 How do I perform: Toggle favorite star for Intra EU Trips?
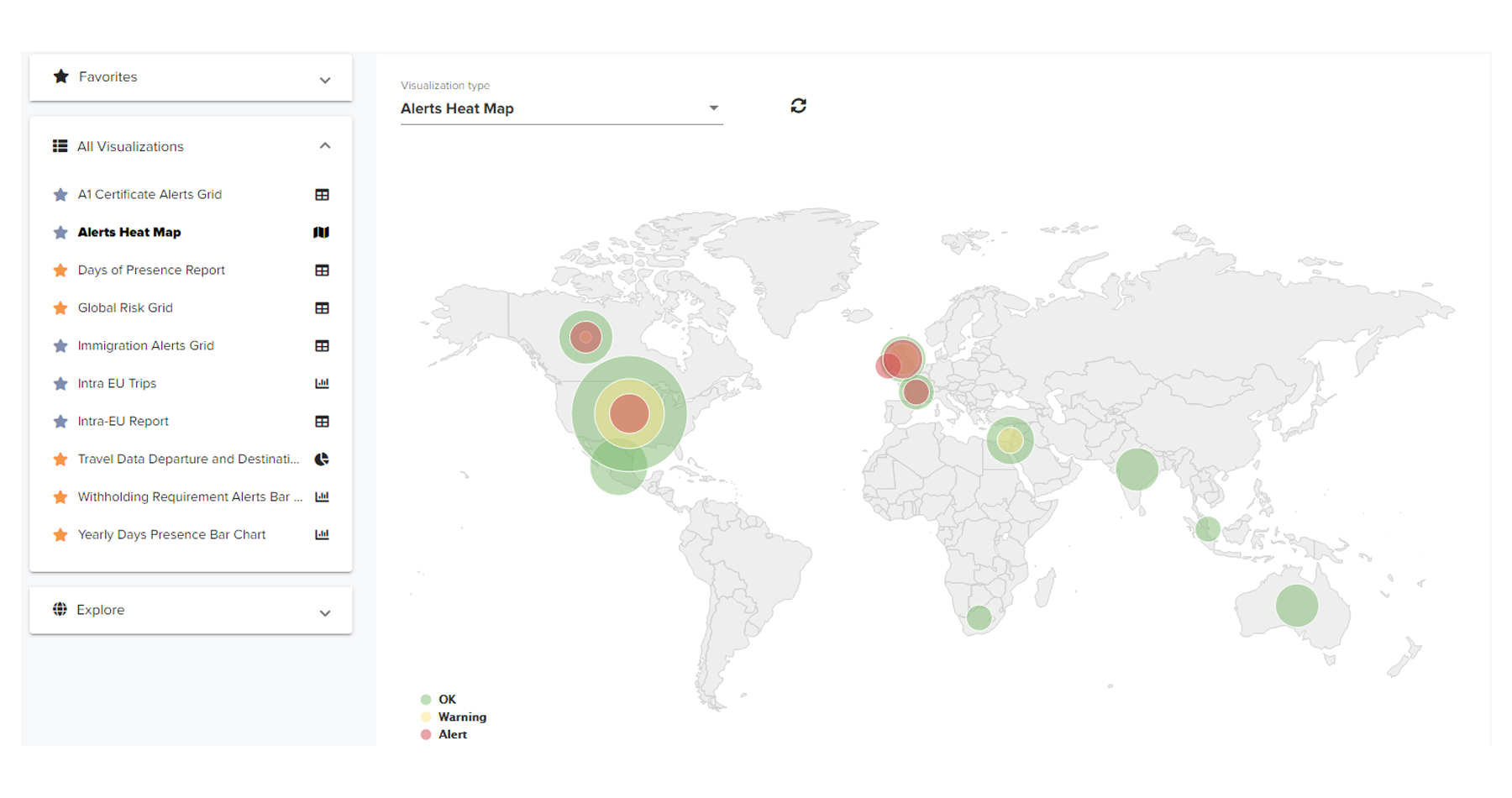coord(60,384)
